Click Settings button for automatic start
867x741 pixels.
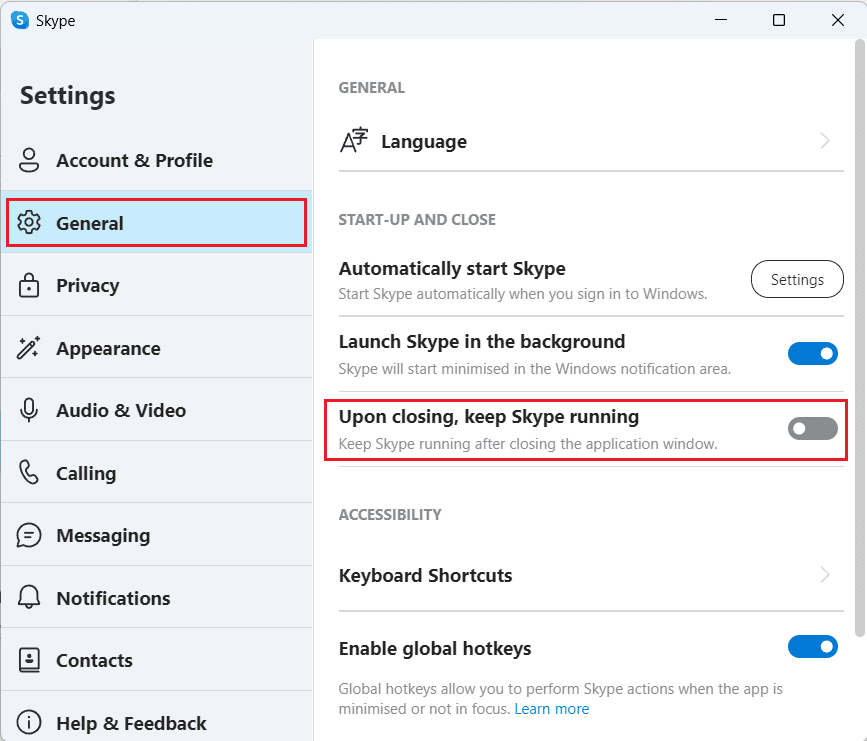click(797, 279)
